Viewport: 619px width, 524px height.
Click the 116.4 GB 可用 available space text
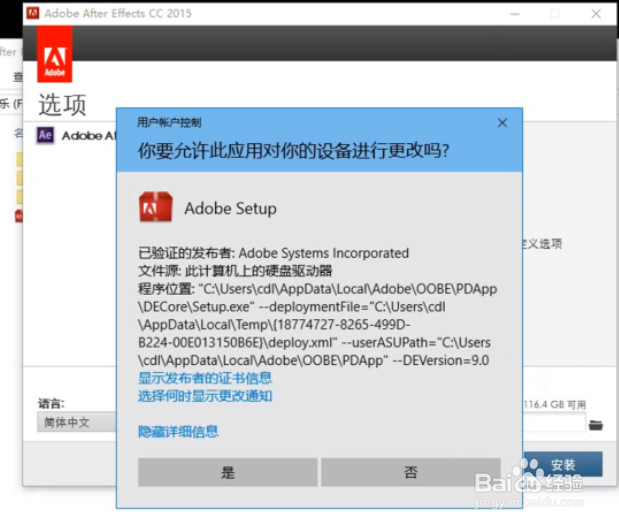[x=554, y=405]
